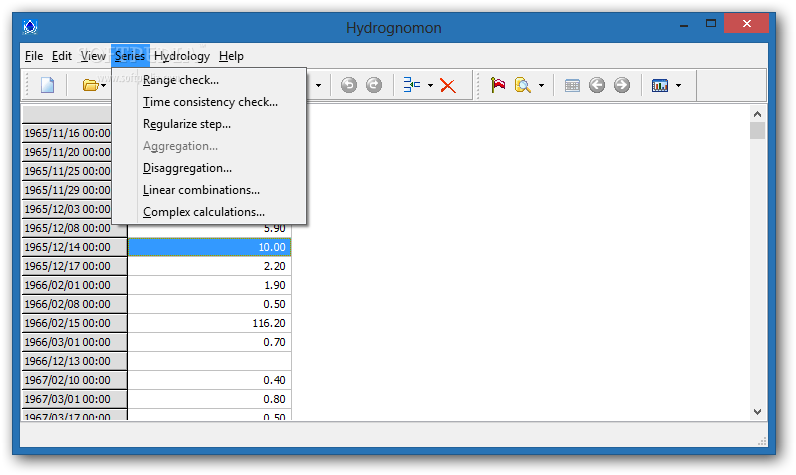This screenshot has height=475, width=796.
Task: Choose Regularize step... menu item
Action: pyautogui.click(x=209, y=124)
